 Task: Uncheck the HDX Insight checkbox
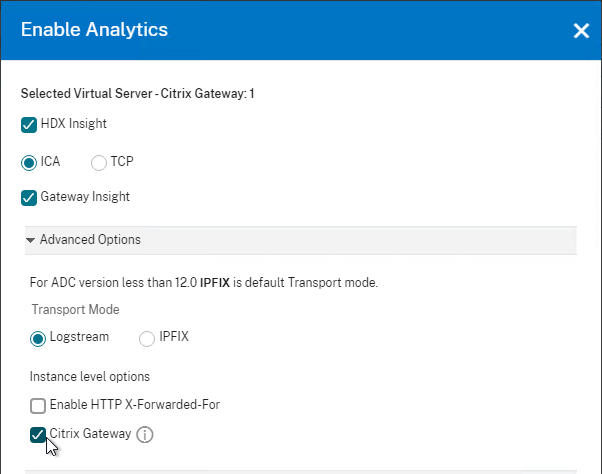[29, 125]
